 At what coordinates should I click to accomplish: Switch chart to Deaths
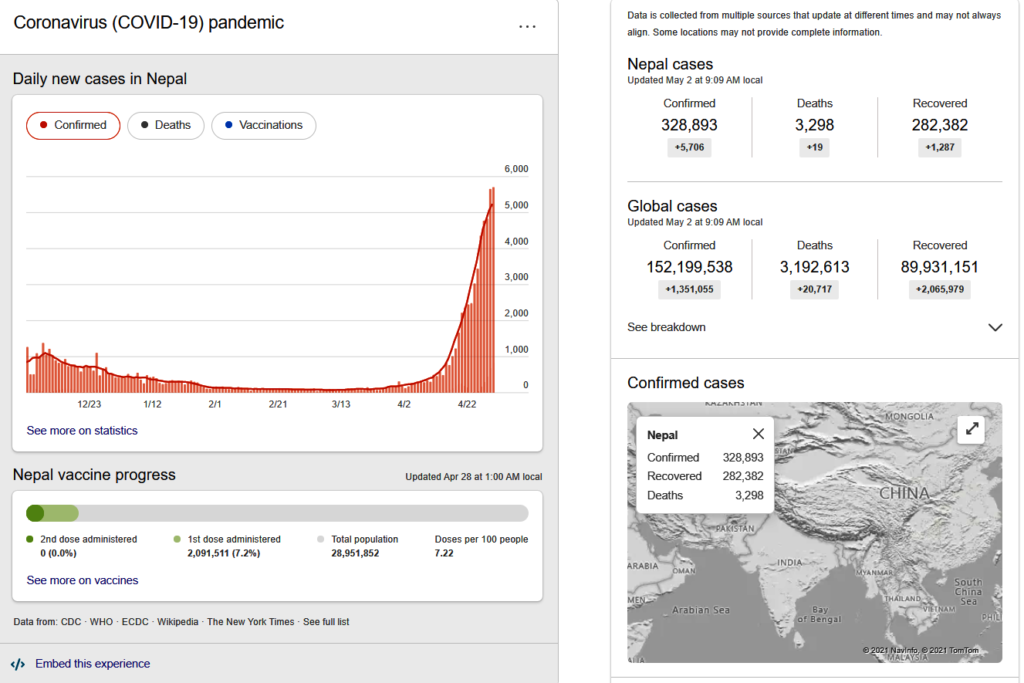pos(166,125)
